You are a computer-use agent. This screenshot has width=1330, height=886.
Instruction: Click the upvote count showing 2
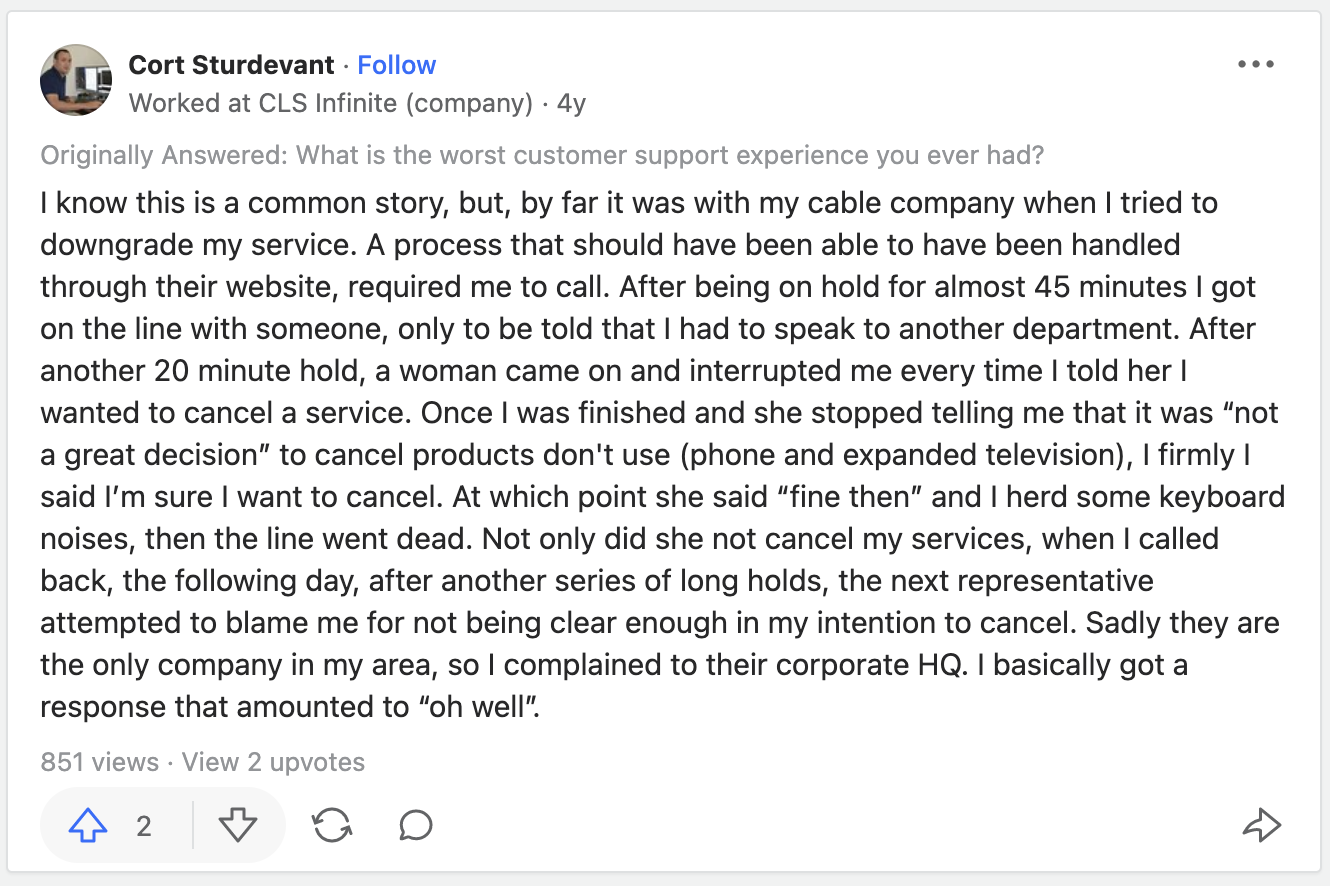point(143,825)
